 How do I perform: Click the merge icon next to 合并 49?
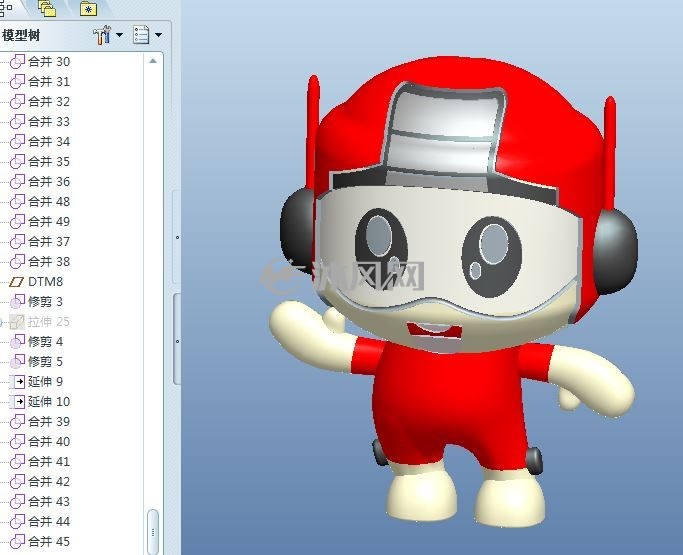(17, 222)
